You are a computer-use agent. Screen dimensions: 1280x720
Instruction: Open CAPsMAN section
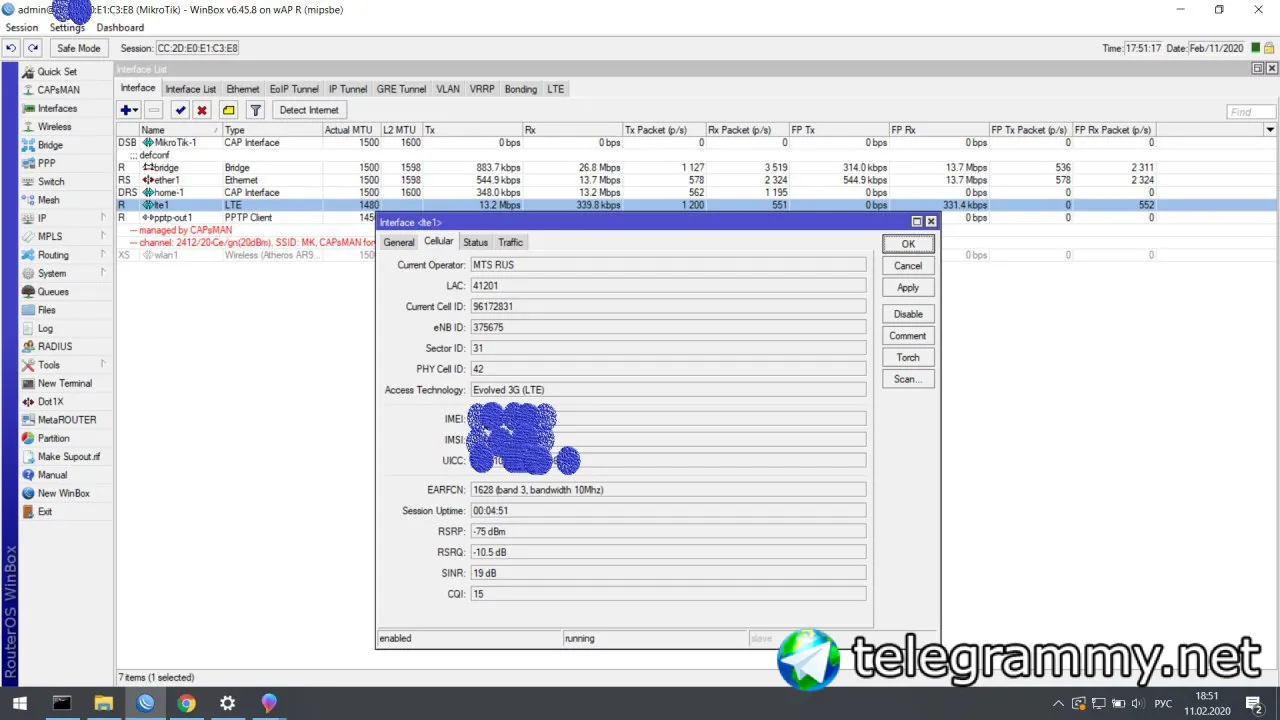58,90
